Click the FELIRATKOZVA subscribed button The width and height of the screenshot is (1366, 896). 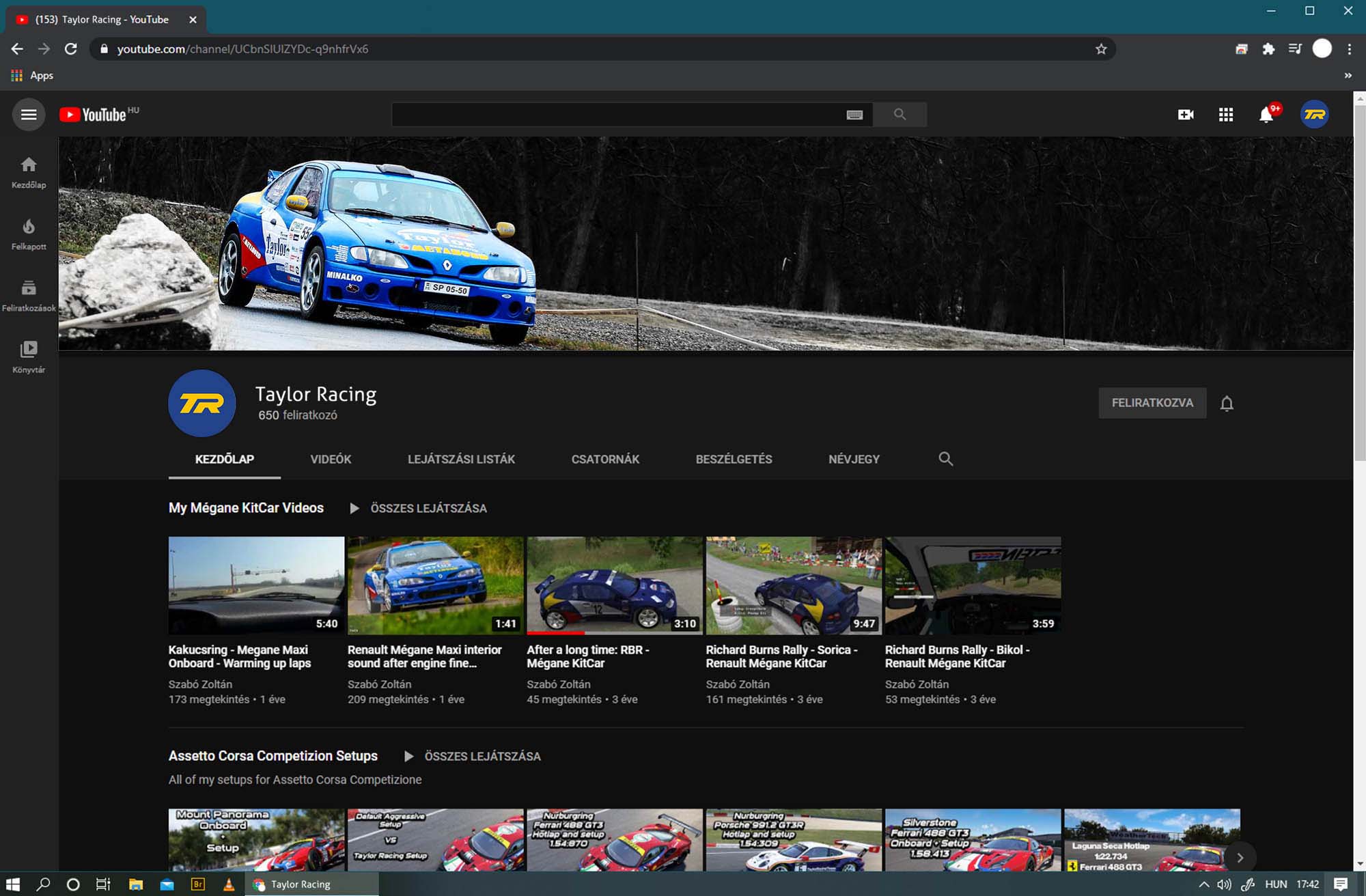1152,403
